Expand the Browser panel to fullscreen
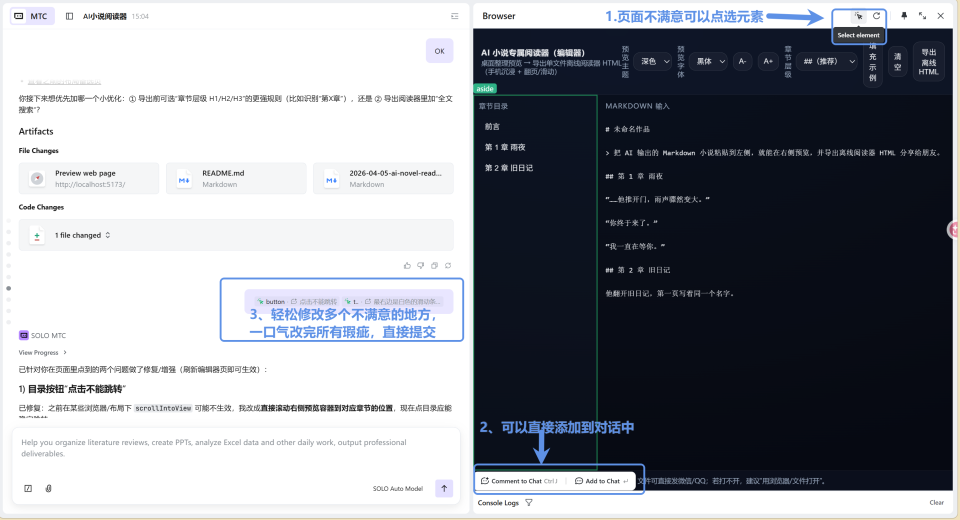This screenshot has height=520, width=960. pyautogui.click(x=922, y=16)
